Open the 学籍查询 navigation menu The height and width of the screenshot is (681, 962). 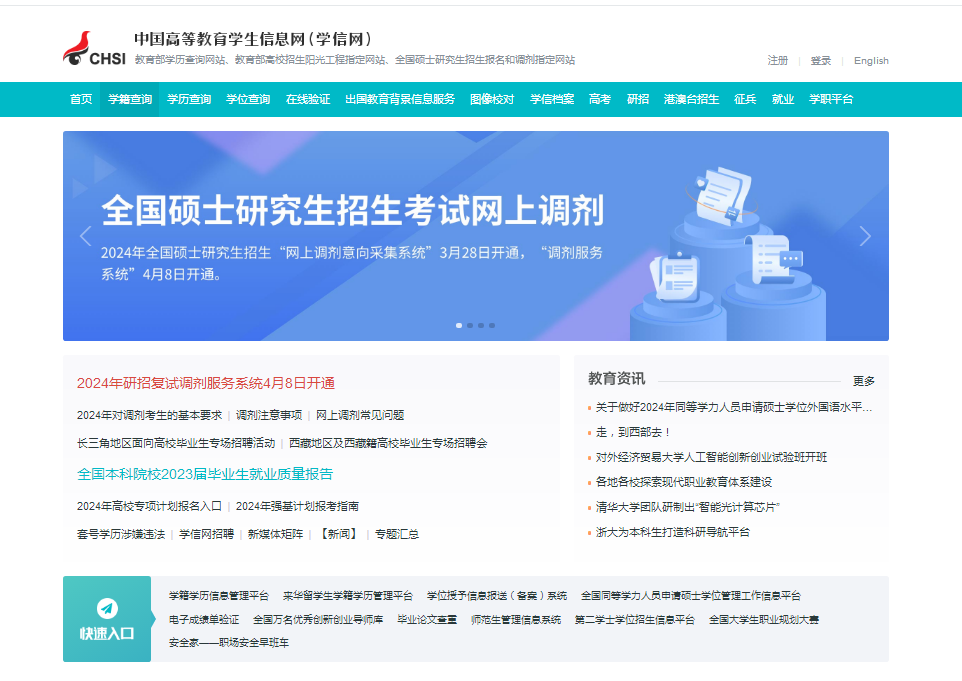coord(130,99)
